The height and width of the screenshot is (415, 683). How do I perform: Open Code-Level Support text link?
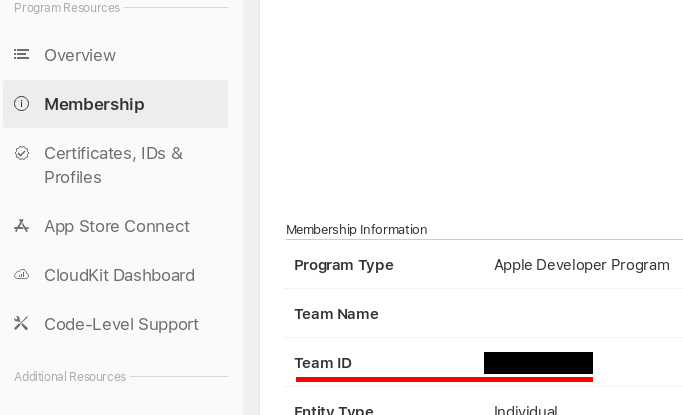click(x=121, y=324)
